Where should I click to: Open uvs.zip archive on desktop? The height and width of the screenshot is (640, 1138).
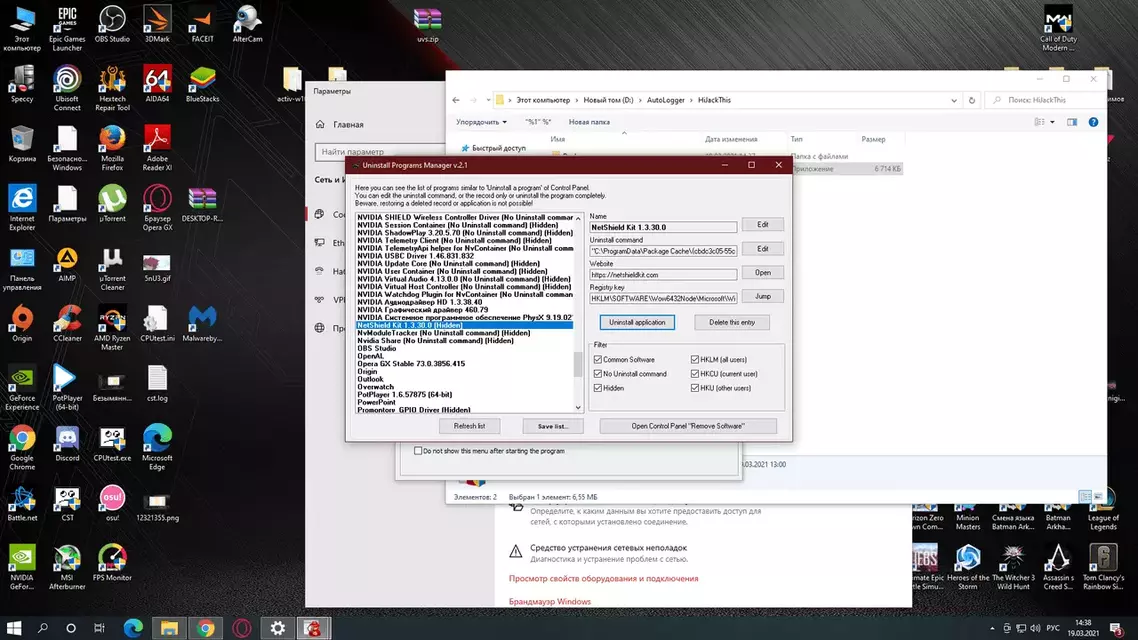(x=427, y=24)
